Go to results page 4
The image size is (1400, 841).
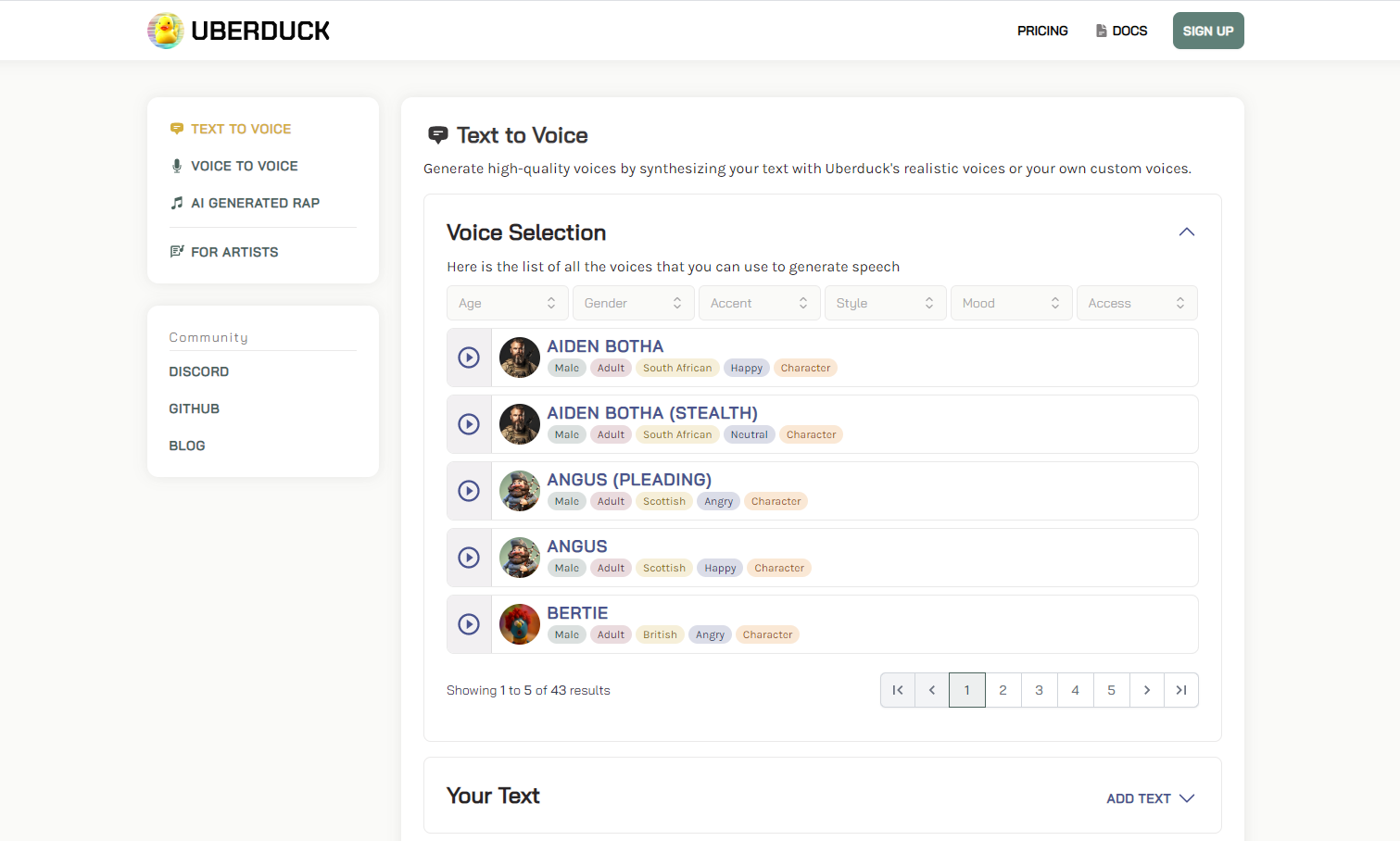[1075, 690]
